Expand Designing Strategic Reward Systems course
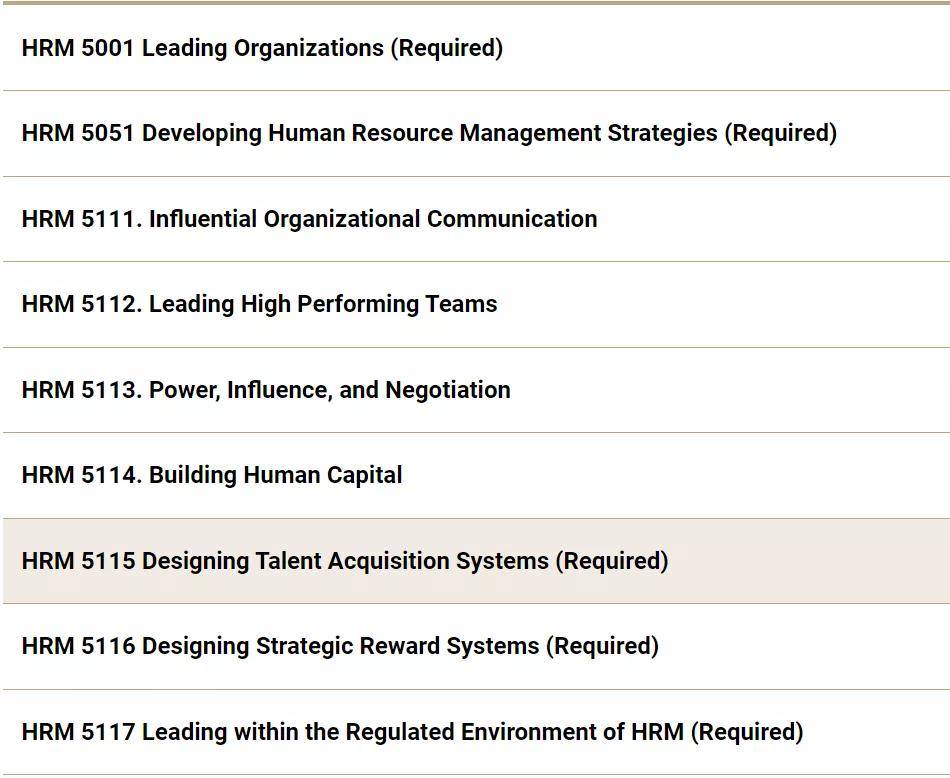Image resolution: width=950 pixels, height=778 pixels. coord(476,647)
